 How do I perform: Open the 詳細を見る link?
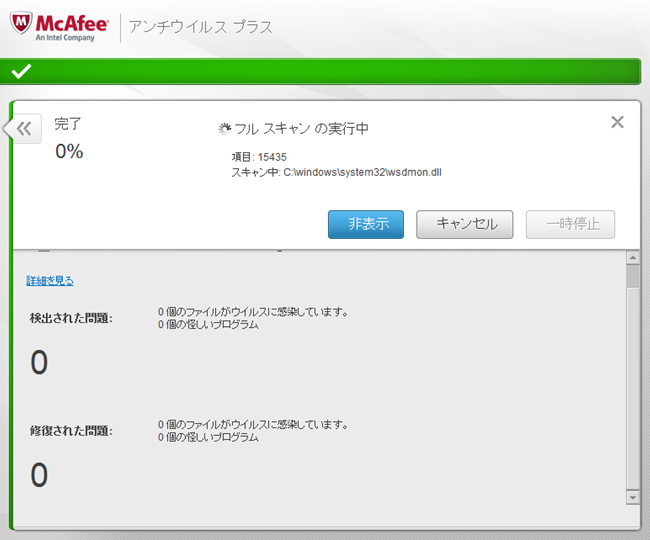click(50, 281)
